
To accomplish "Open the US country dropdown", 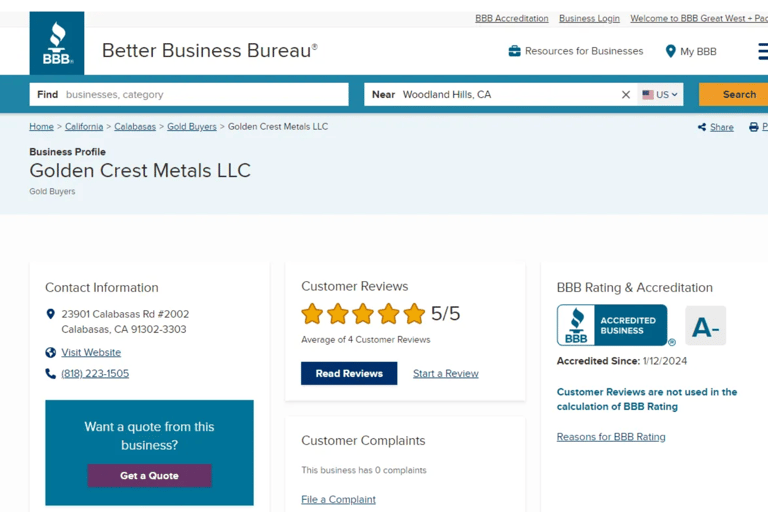I will coord(660,95).
